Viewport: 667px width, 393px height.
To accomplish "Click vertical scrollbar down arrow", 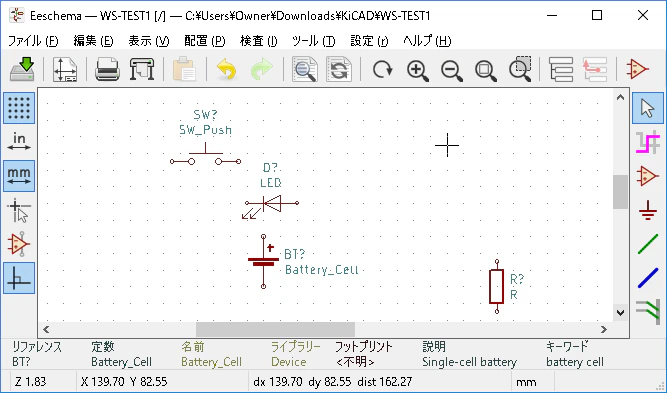I will [621, 313].
